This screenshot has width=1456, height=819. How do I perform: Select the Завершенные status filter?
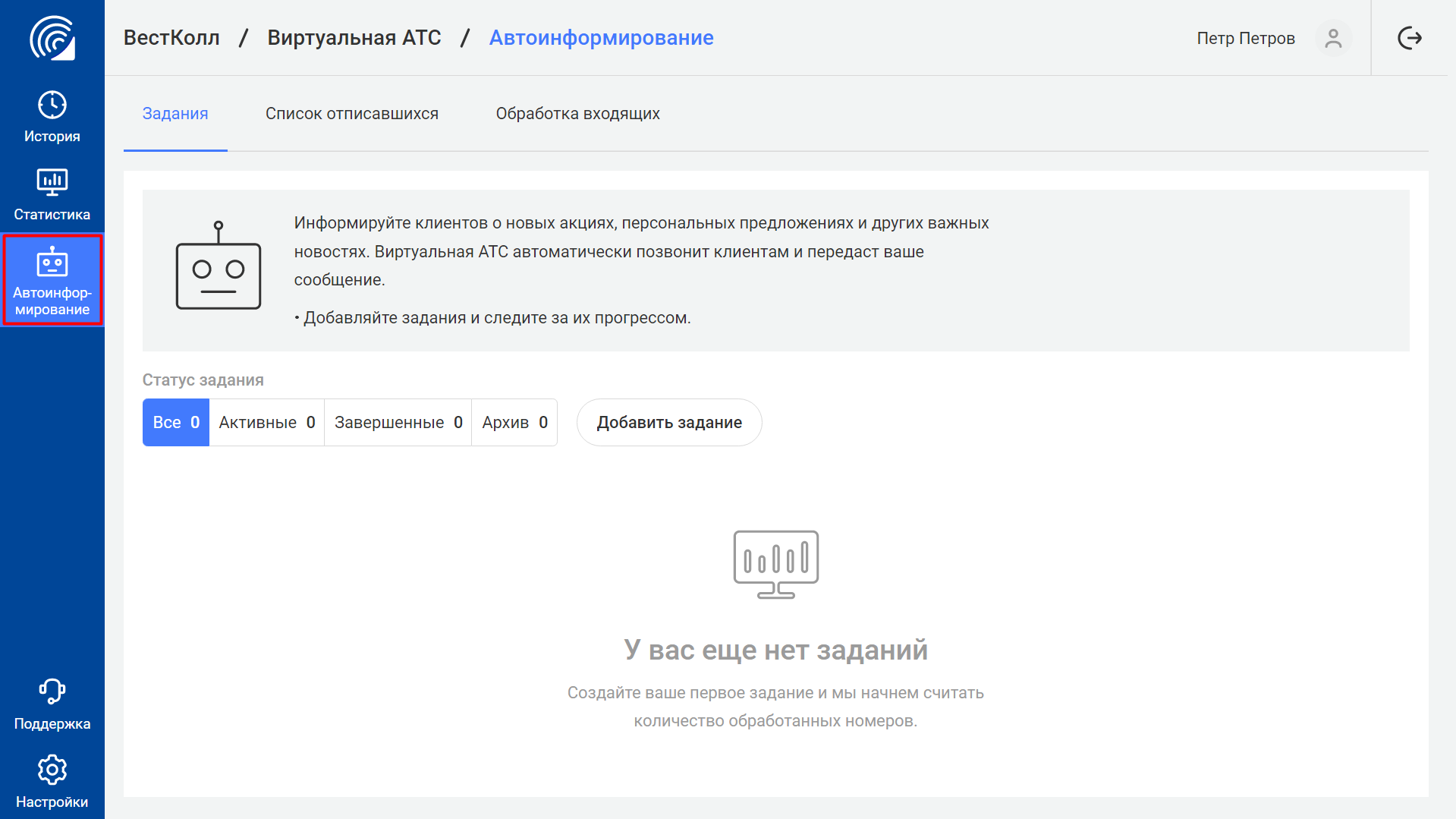tap(398, 423)
